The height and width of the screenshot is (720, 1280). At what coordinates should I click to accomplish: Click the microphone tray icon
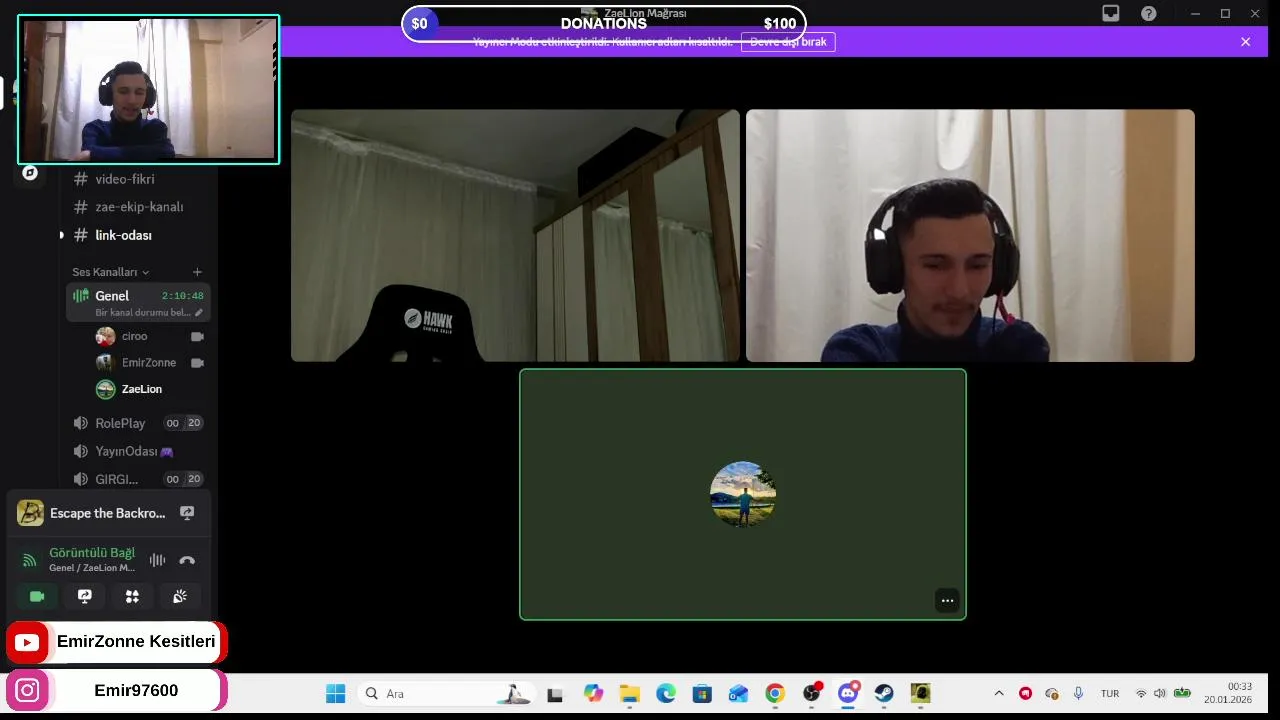[1078, 693]
